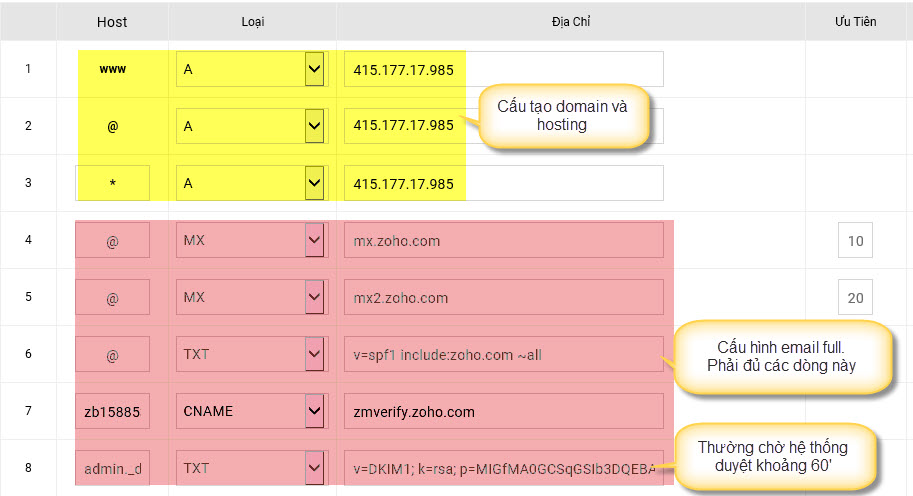Click the priority field showing 20
The image size is (913, 496).
(x=855, y=298)
